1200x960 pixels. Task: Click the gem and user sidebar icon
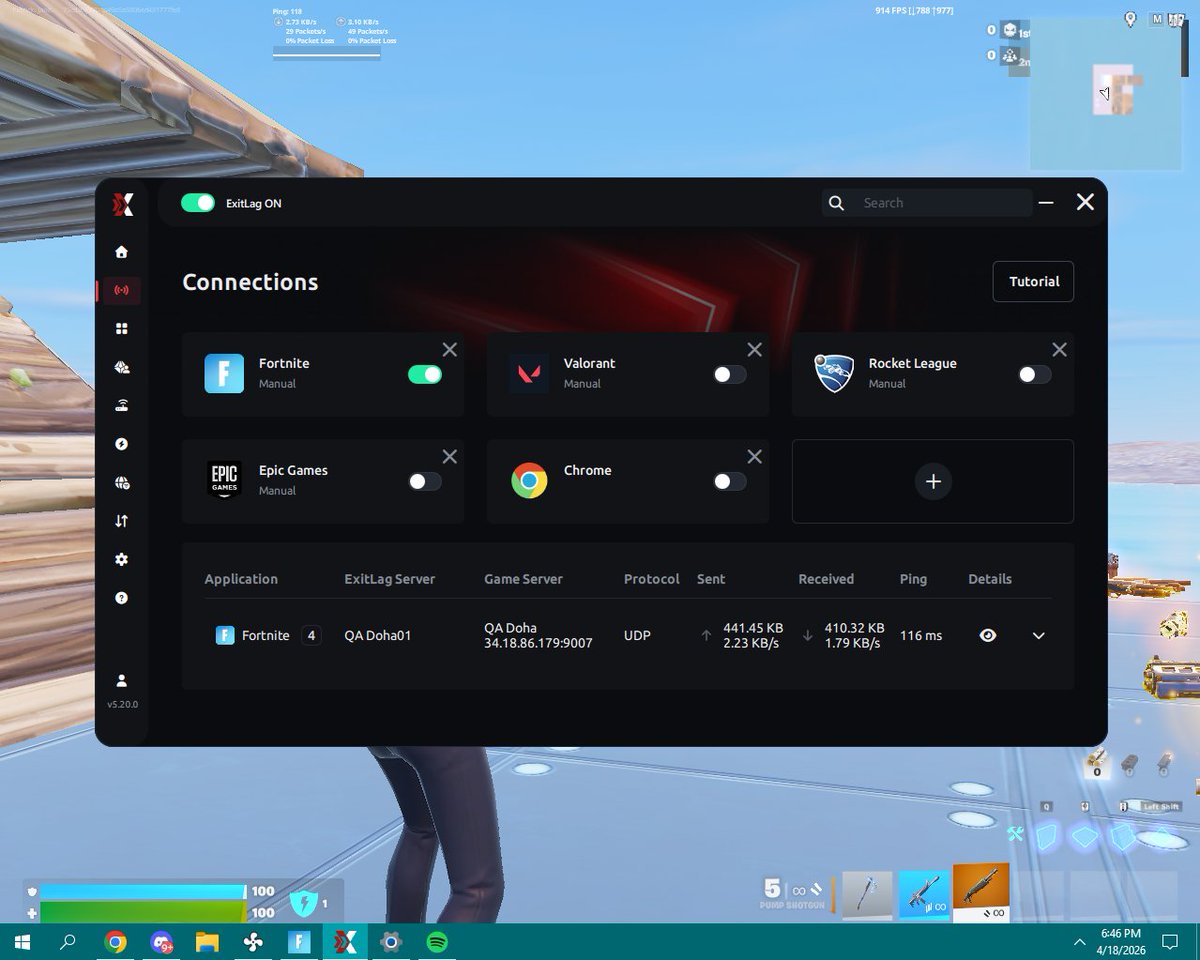(122, 367)
